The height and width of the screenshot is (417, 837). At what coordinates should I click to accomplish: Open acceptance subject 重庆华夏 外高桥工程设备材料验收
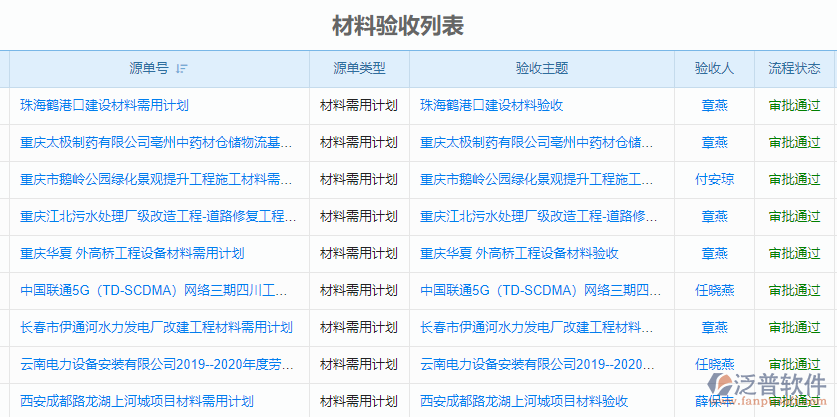[519, 253]
